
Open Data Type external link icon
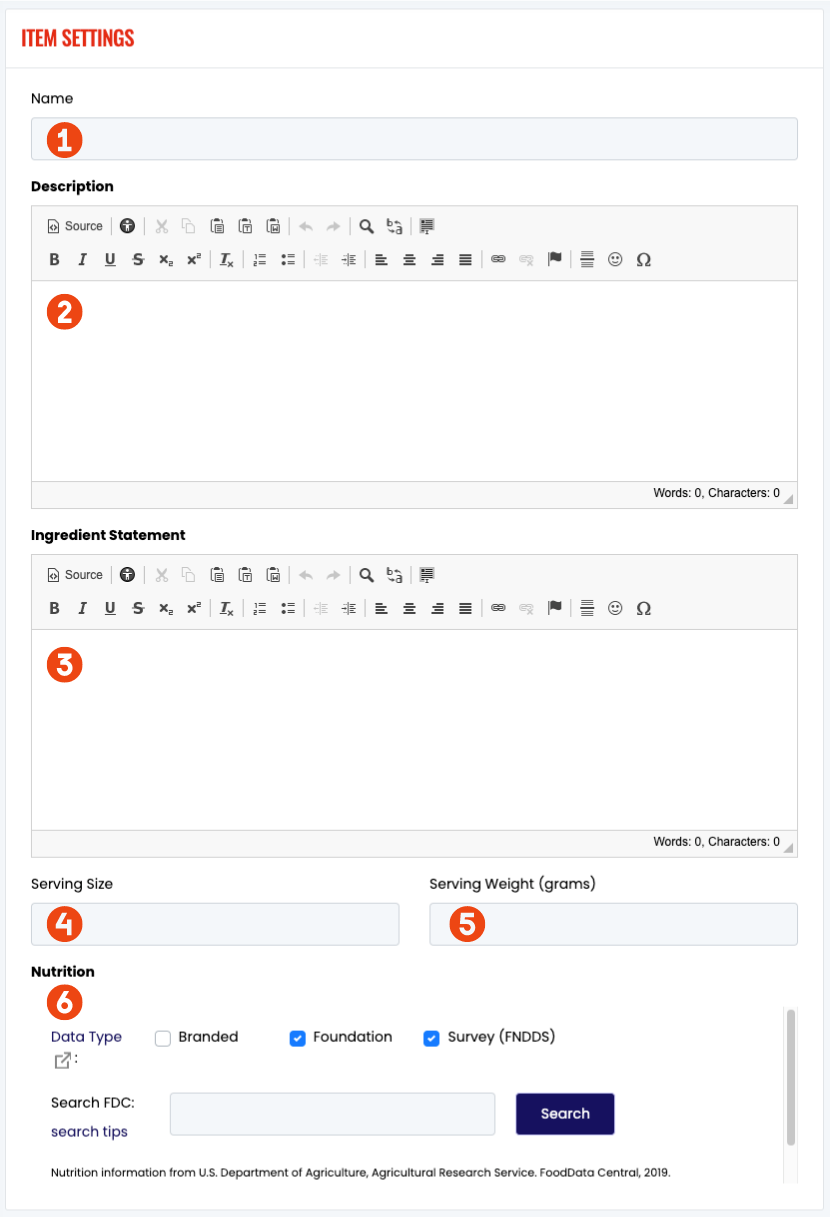pos(62,1061)
